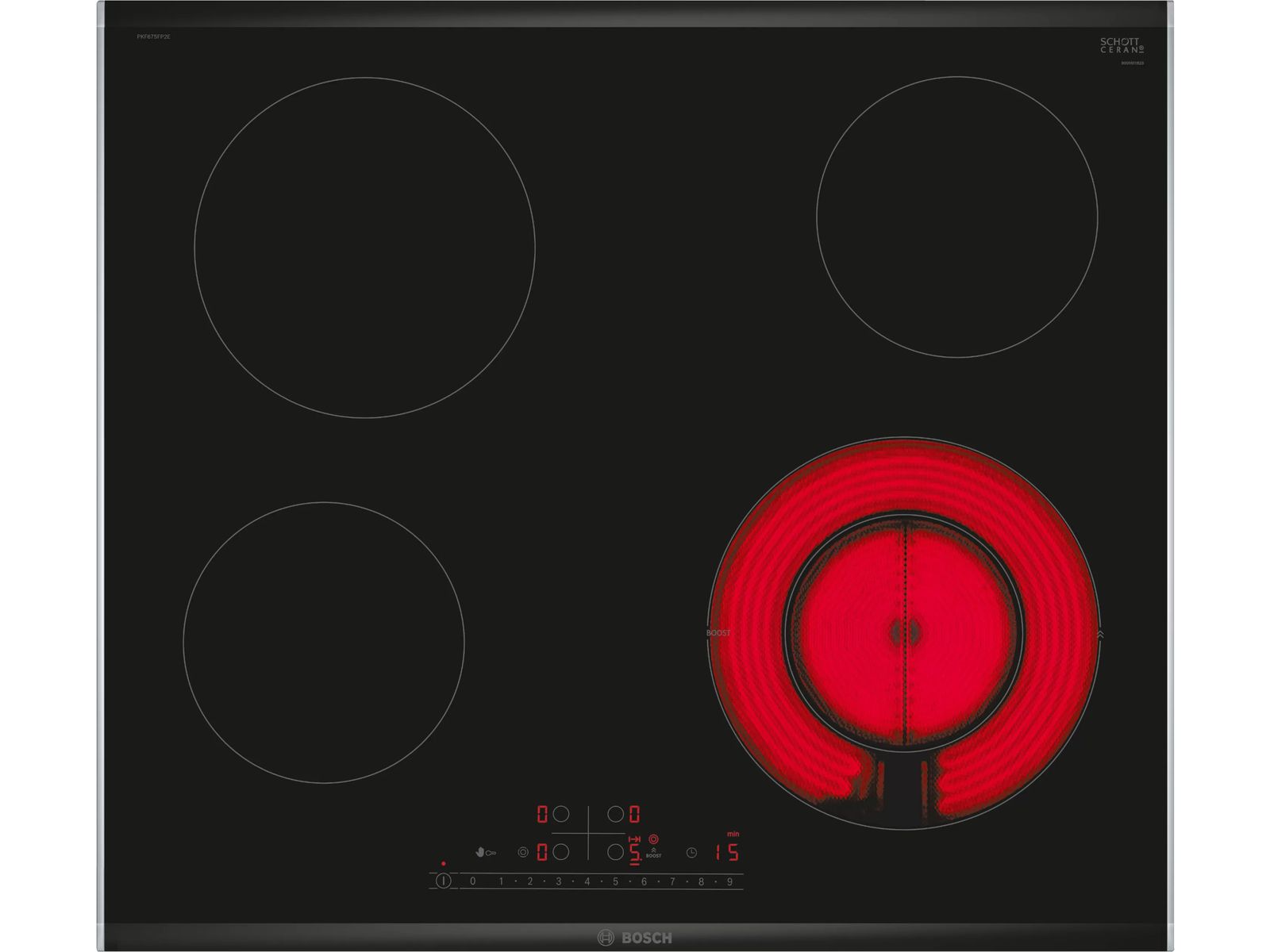Tap the timer display showing 15 min
1270x952 pixels.
coord(726,852)
